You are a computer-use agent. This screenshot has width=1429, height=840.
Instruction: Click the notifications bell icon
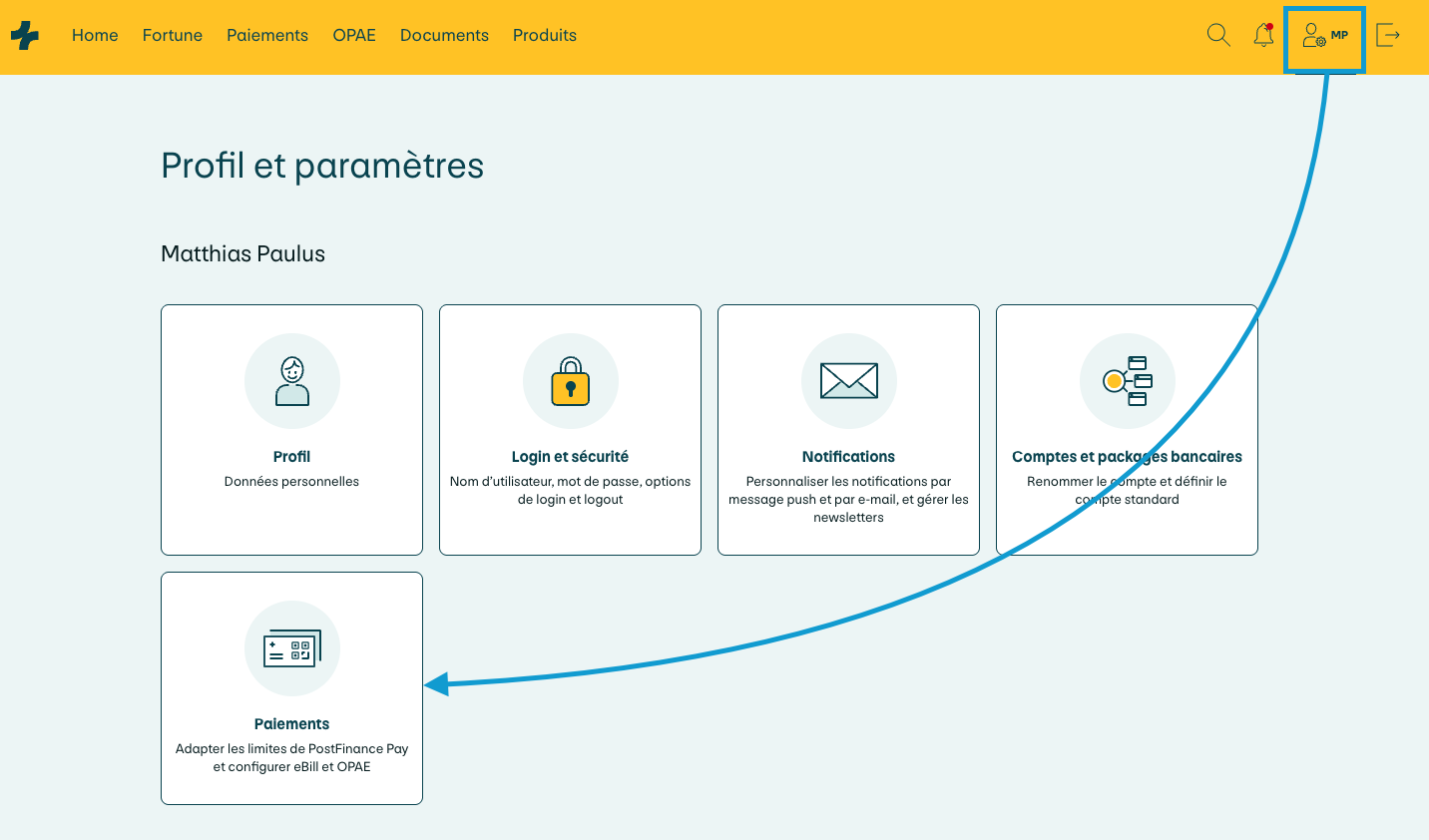[1262, 35]
